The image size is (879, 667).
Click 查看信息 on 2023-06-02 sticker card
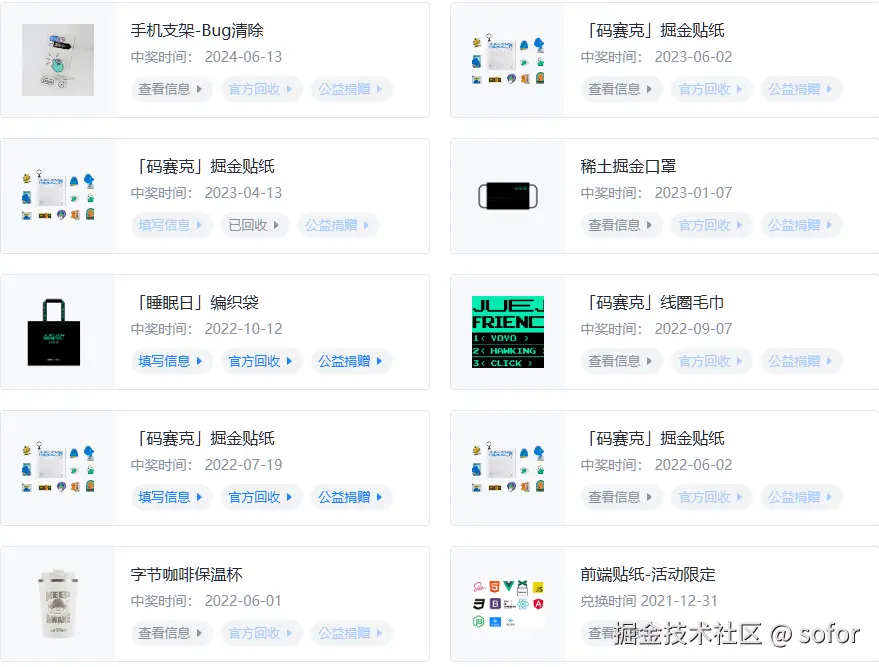click(620, 89)
